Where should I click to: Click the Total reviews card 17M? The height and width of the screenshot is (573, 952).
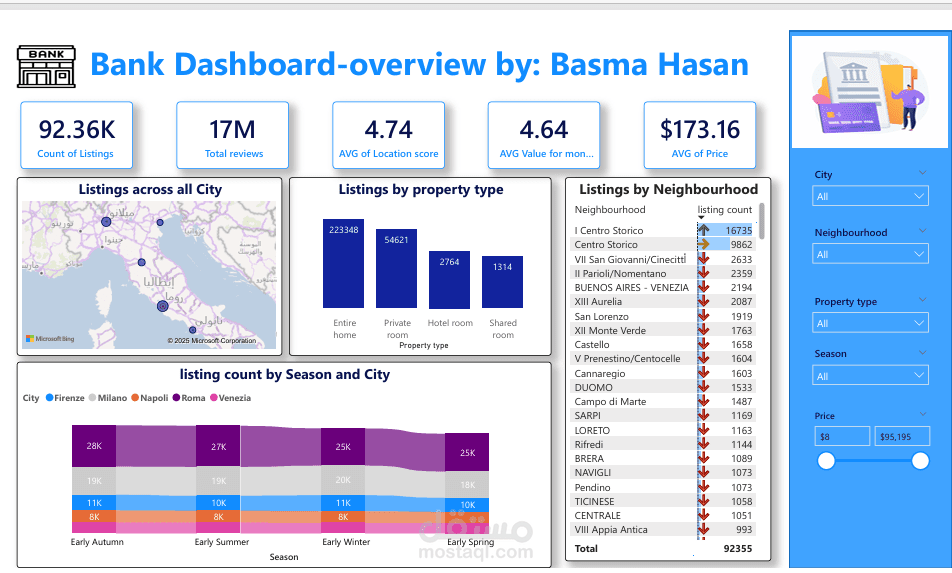pos(233,135)
